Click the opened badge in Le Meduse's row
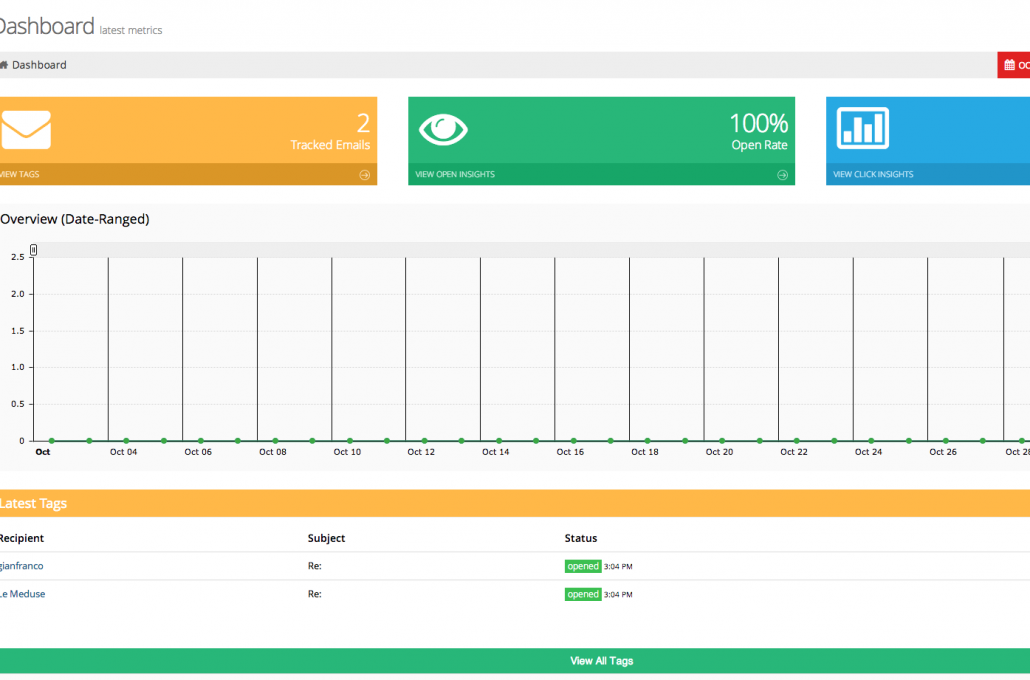 pyautogui.click(x=583, y=595)
